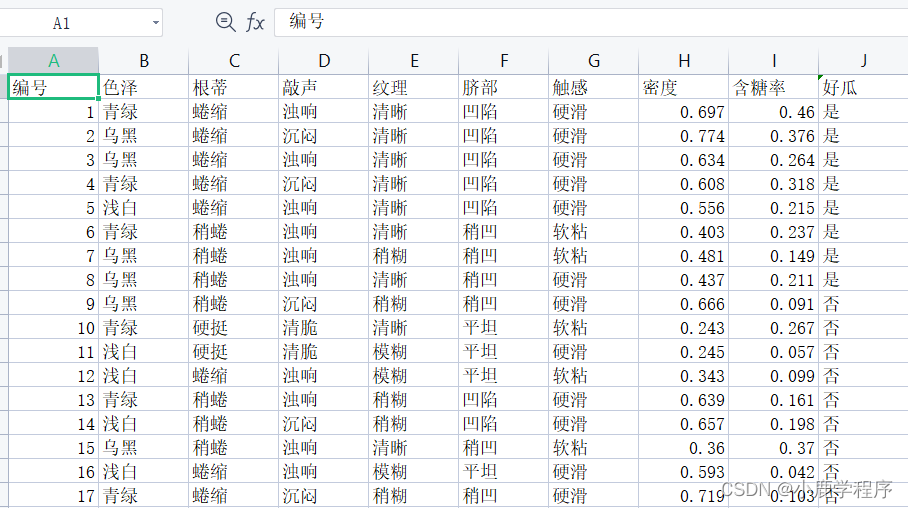908x508 pixels.
Task: Click the 色泽 header cell
Action: click(x=144, y=87)
